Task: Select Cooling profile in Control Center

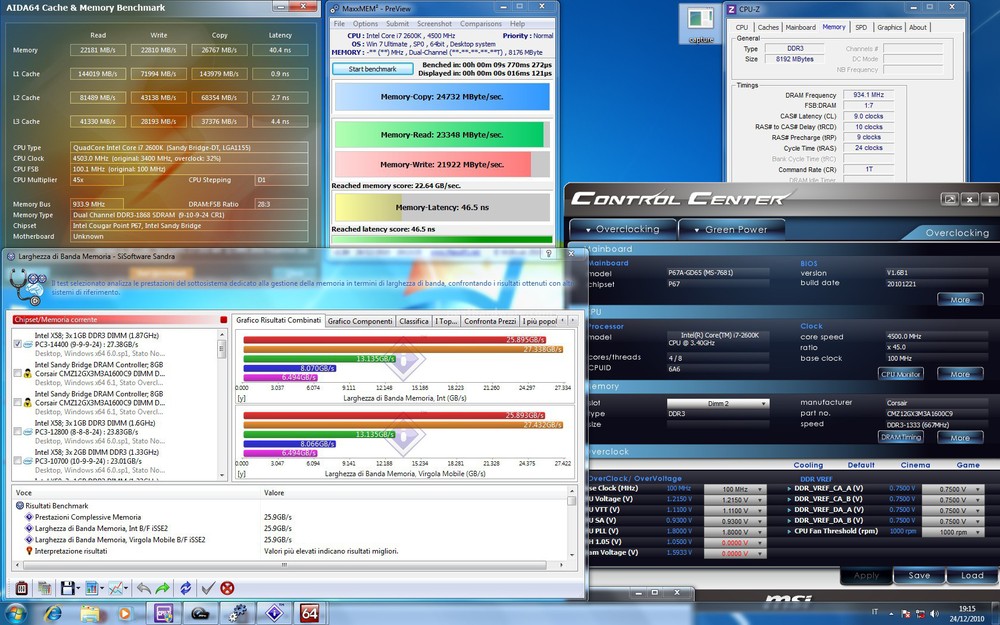Action: click(808, 465)
